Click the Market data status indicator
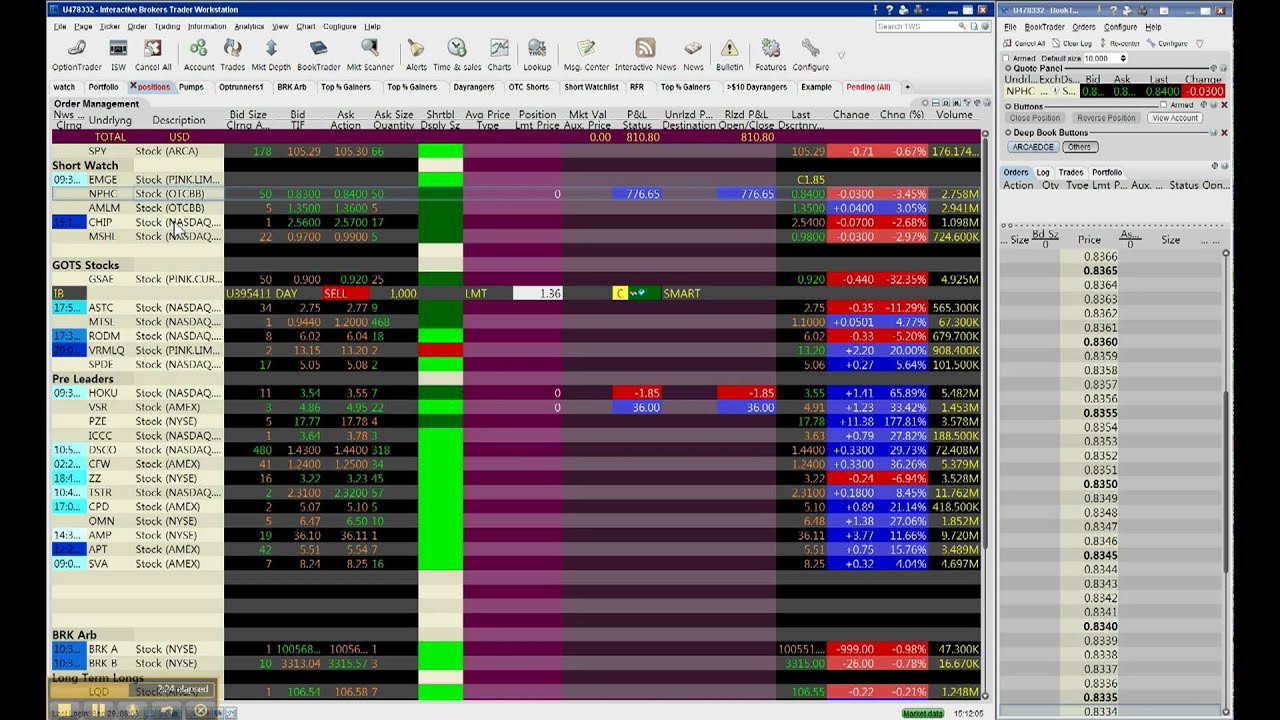The width and height of the screenshot is (1280, 720). (923, 713)
